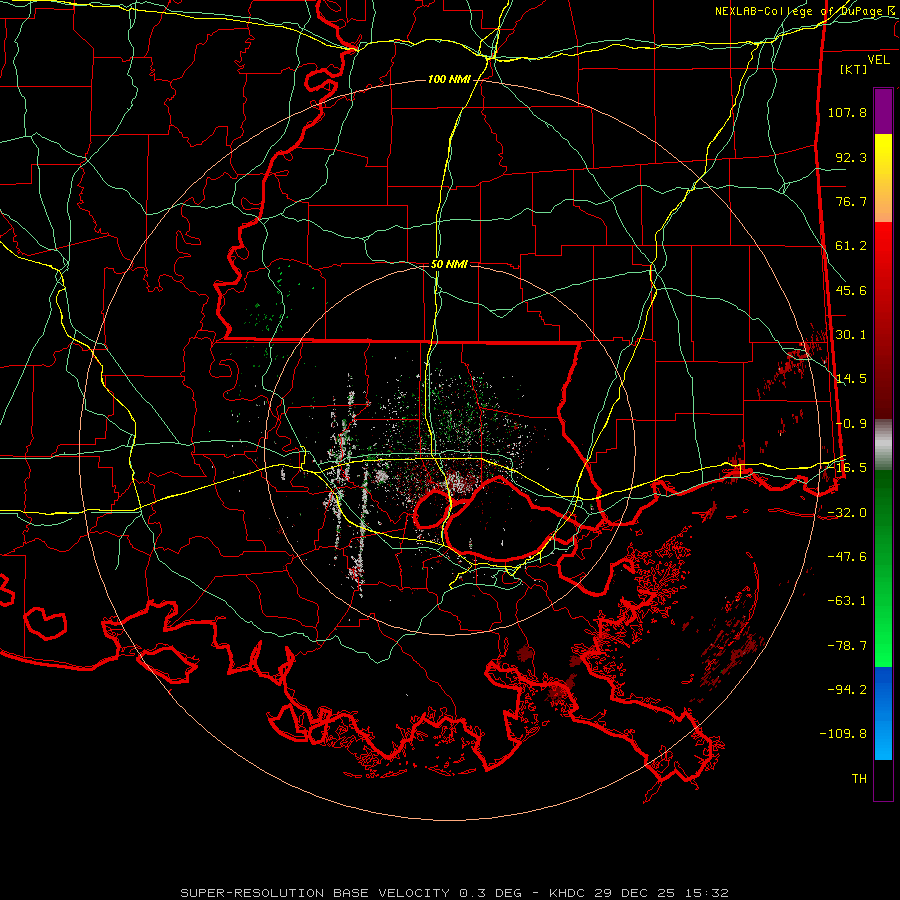
Task: Click the -78.7 velocity scale value
Action: pyautogui.click(x=847, y=646)
